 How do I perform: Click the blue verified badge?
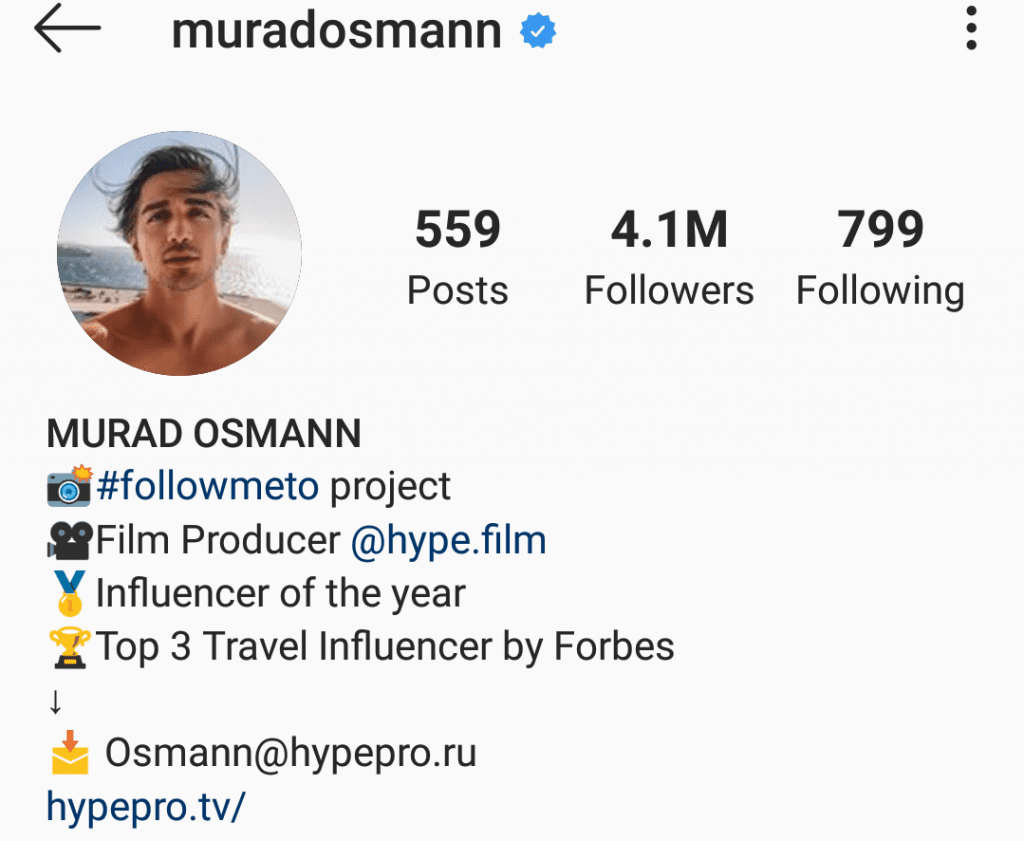(537, 31)
